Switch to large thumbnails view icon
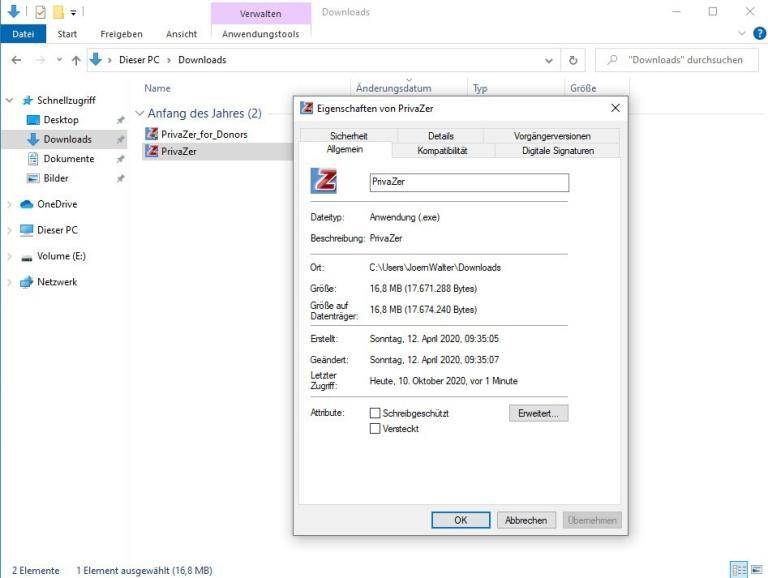 (x=755, y=570)
